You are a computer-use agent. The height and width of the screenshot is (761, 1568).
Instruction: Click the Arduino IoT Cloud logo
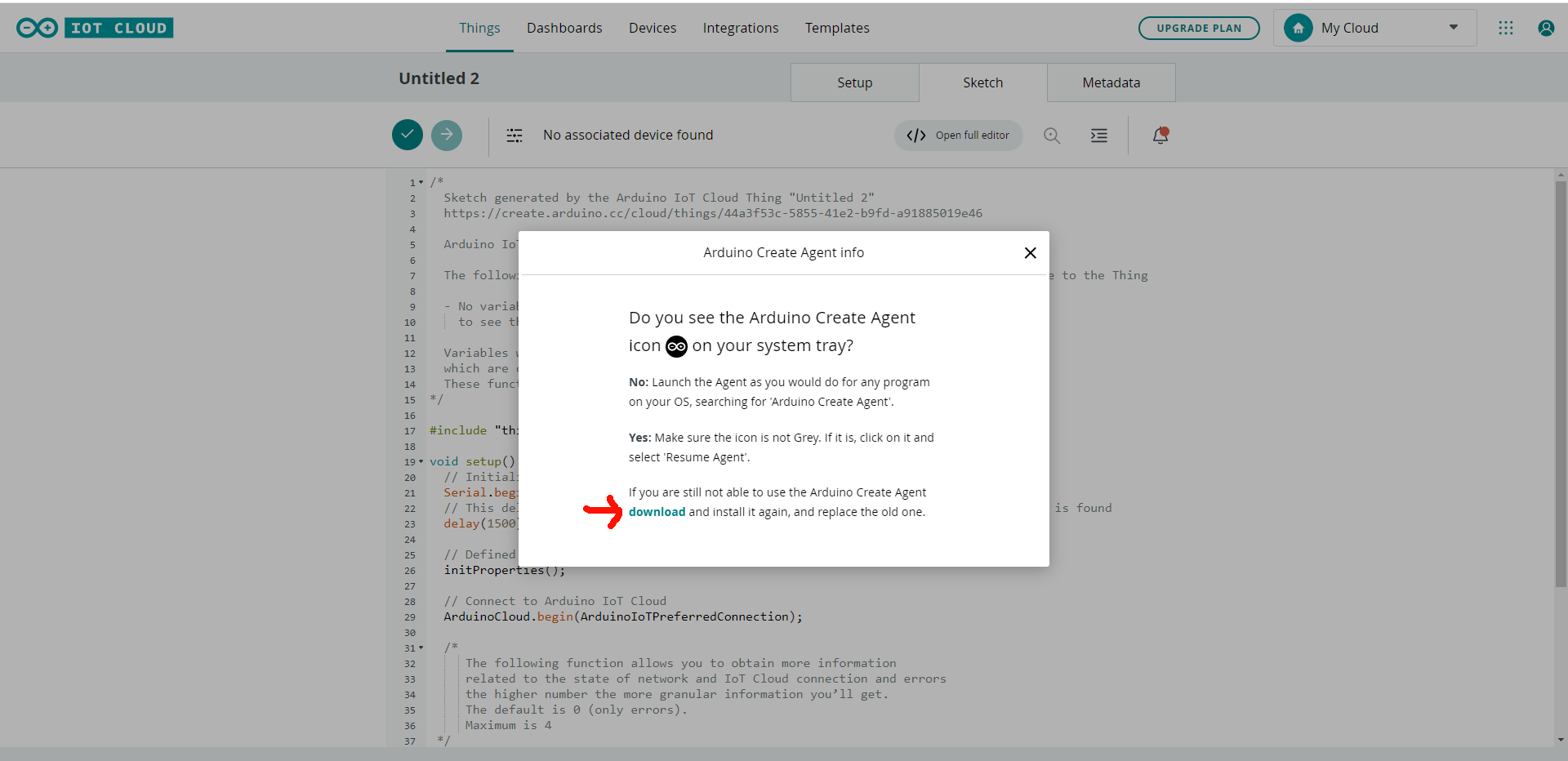click(x=95, y=28)
